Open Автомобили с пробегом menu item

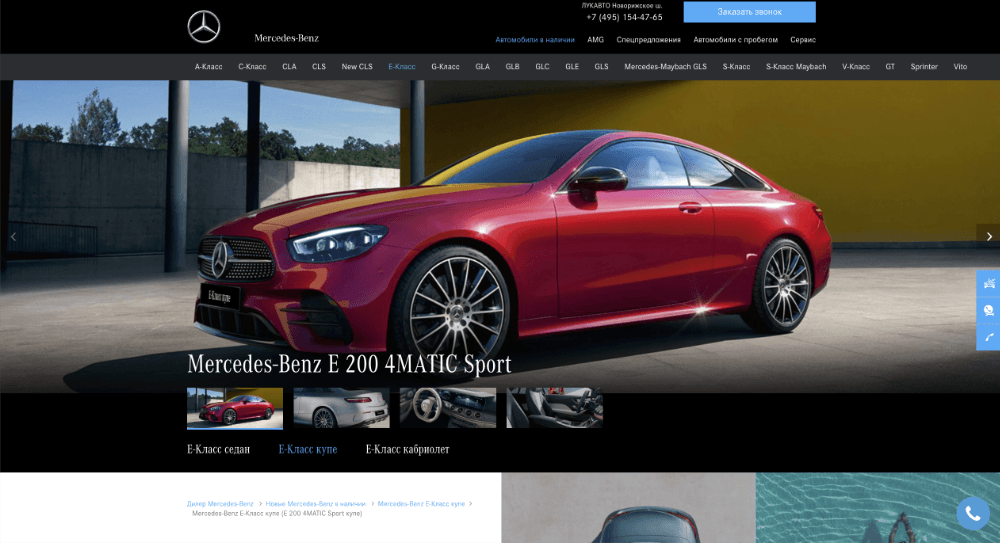(x=735, y=40)
